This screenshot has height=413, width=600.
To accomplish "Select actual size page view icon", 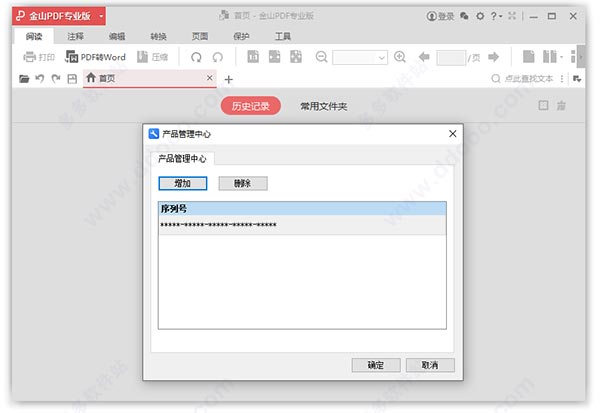I will tap(253, 57).
